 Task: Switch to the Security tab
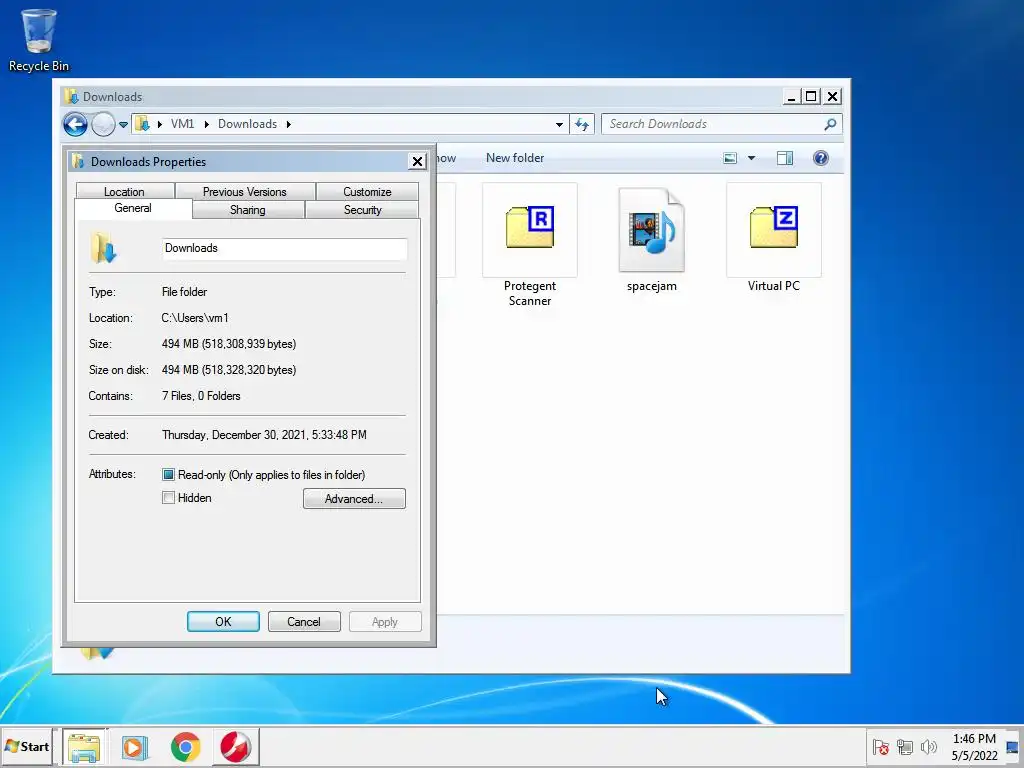362,210
